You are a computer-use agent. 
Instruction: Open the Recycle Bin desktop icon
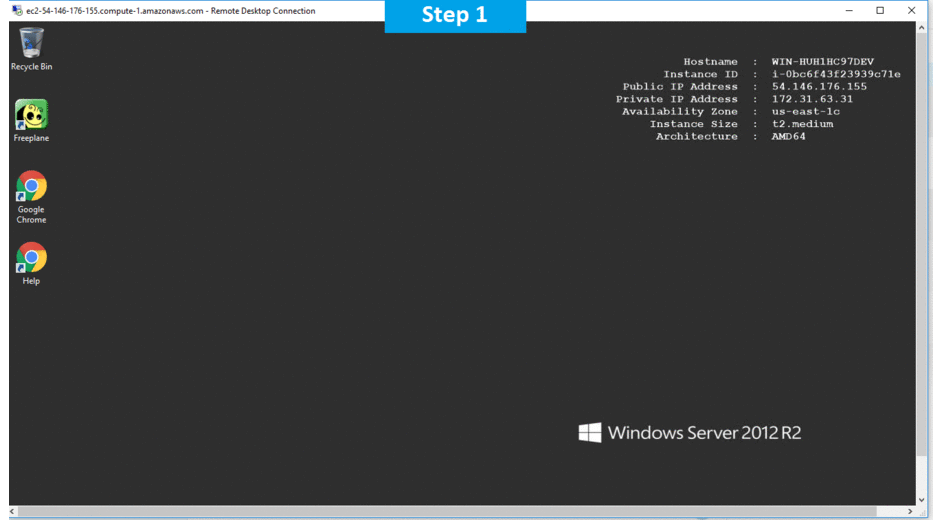pos(31,44)
